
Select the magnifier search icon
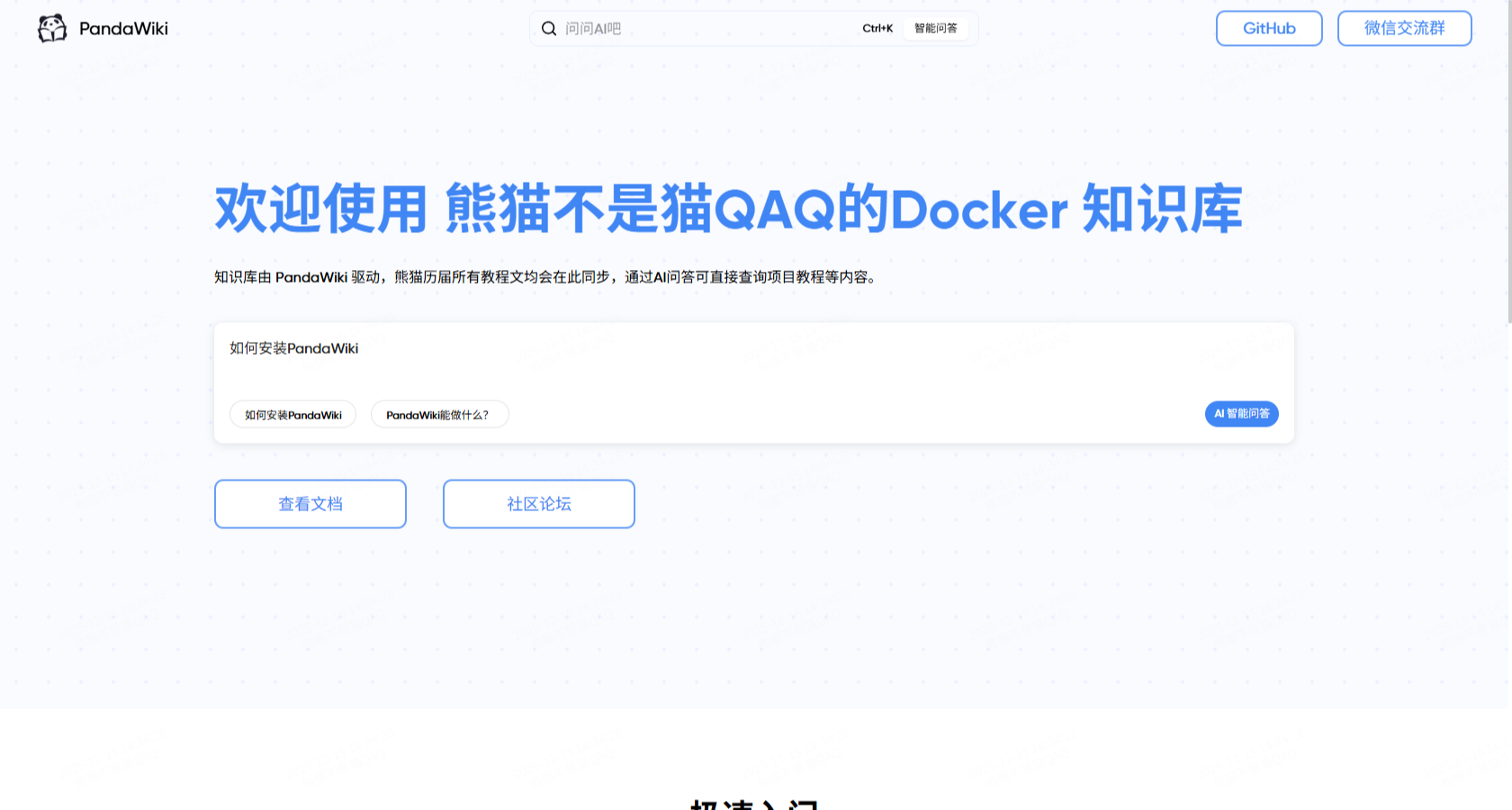click(x=549, y=28)
